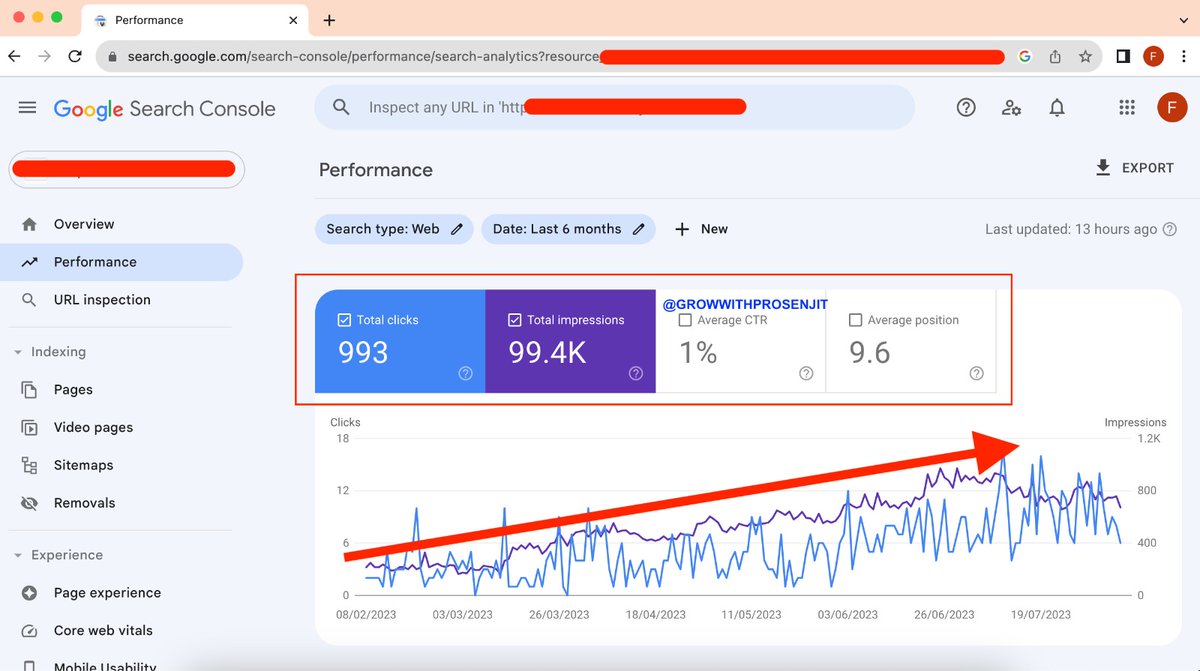
Task: Click the Google Search Console logo
Action: coord(165,109)
